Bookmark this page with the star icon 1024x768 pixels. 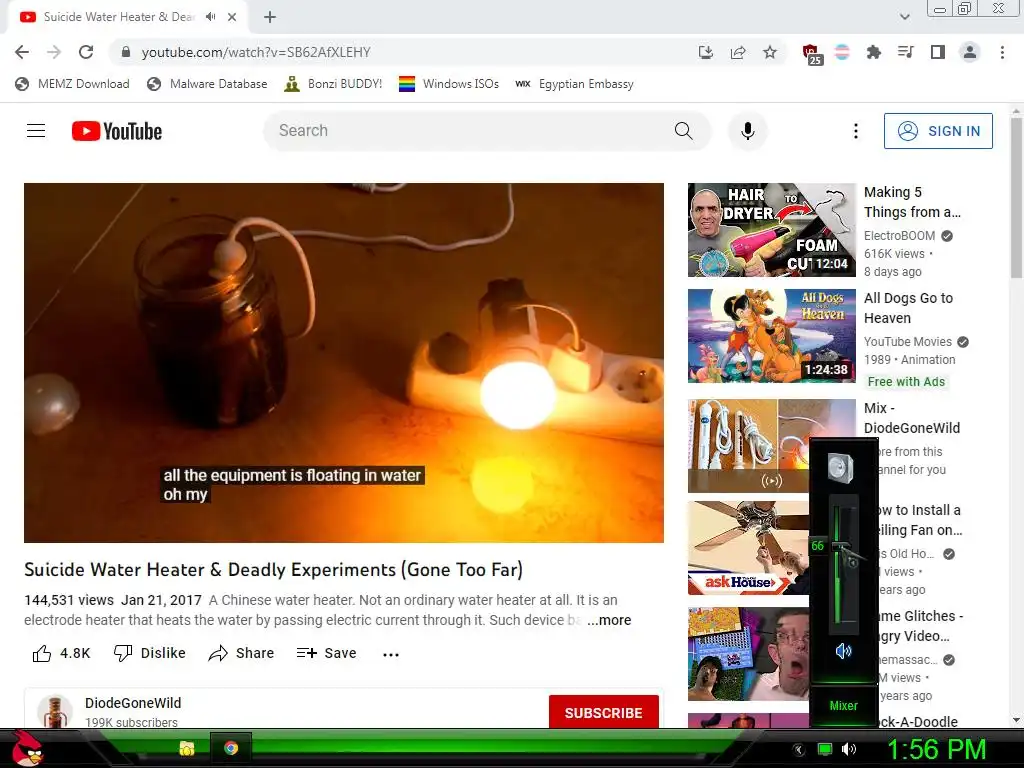click(x=770, y=52)
